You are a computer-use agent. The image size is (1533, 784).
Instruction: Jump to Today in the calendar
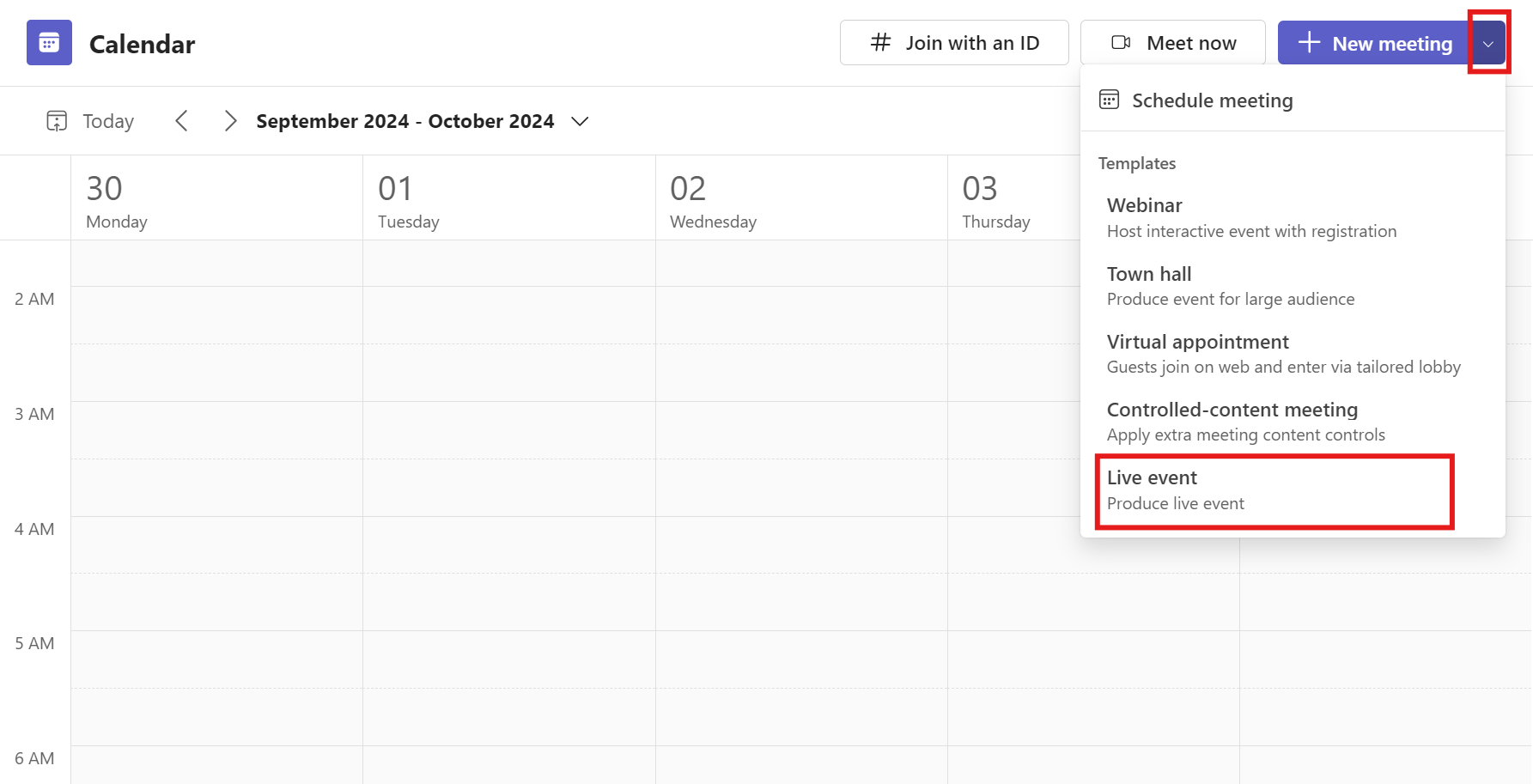(90, 121)
